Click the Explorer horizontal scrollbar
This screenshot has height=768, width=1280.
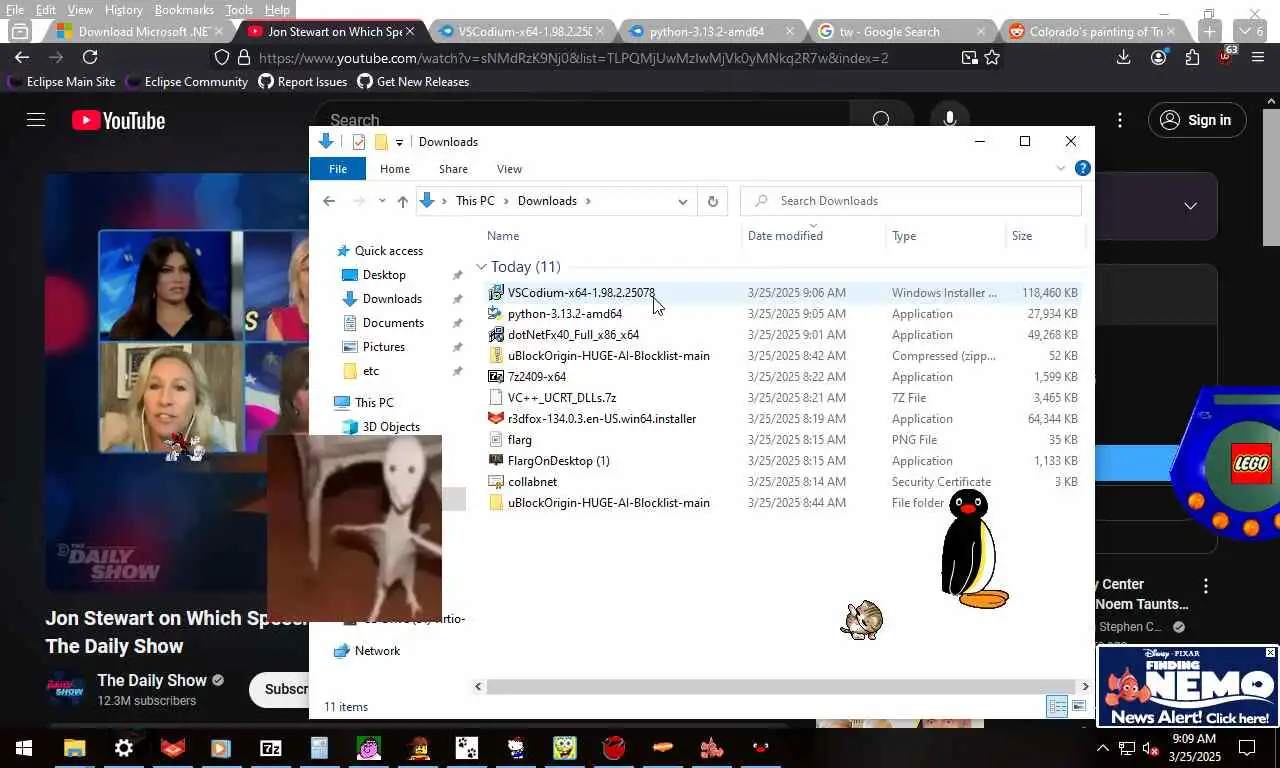click(x=781, y=686)
